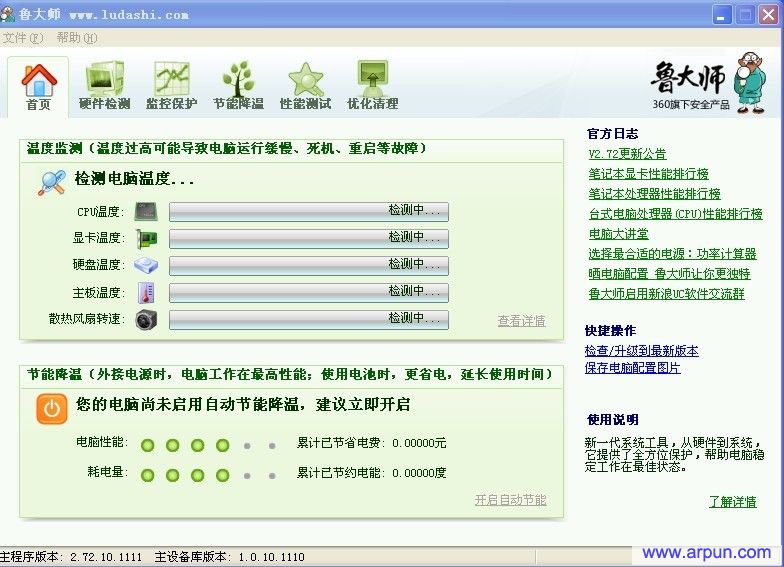The width and height of the screenshot is (784, 567).
Task: Click the 快捷操作 heading
Action: tap(610, 330)
